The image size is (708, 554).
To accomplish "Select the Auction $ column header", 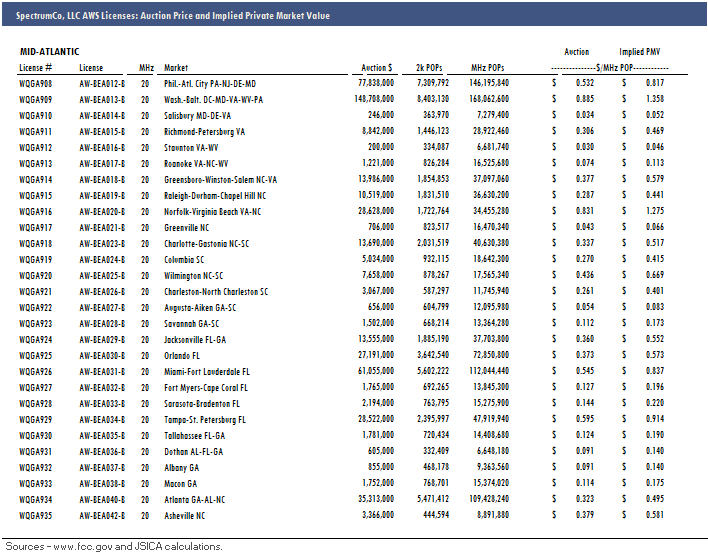I will tap(376, 67).
